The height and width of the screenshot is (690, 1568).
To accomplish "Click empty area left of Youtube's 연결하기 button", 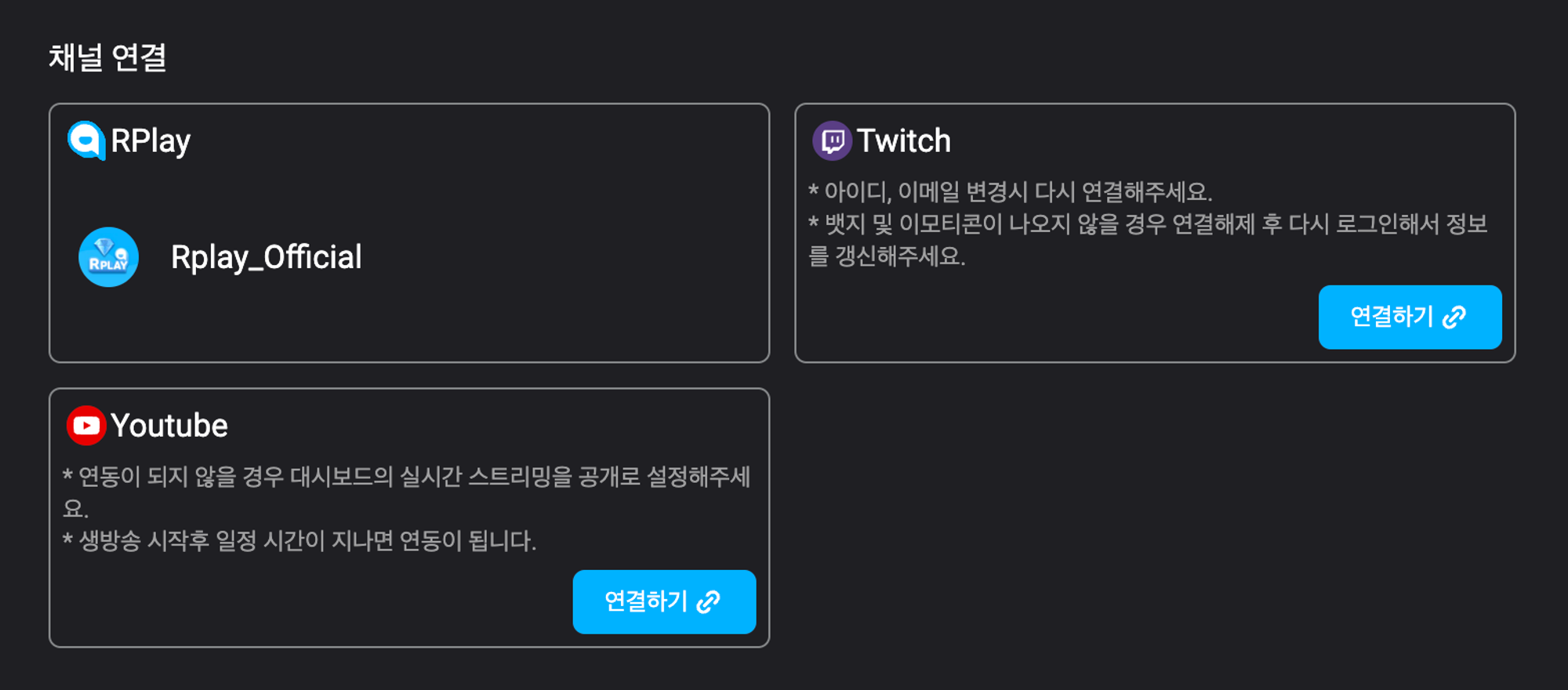I will point(314,601).
